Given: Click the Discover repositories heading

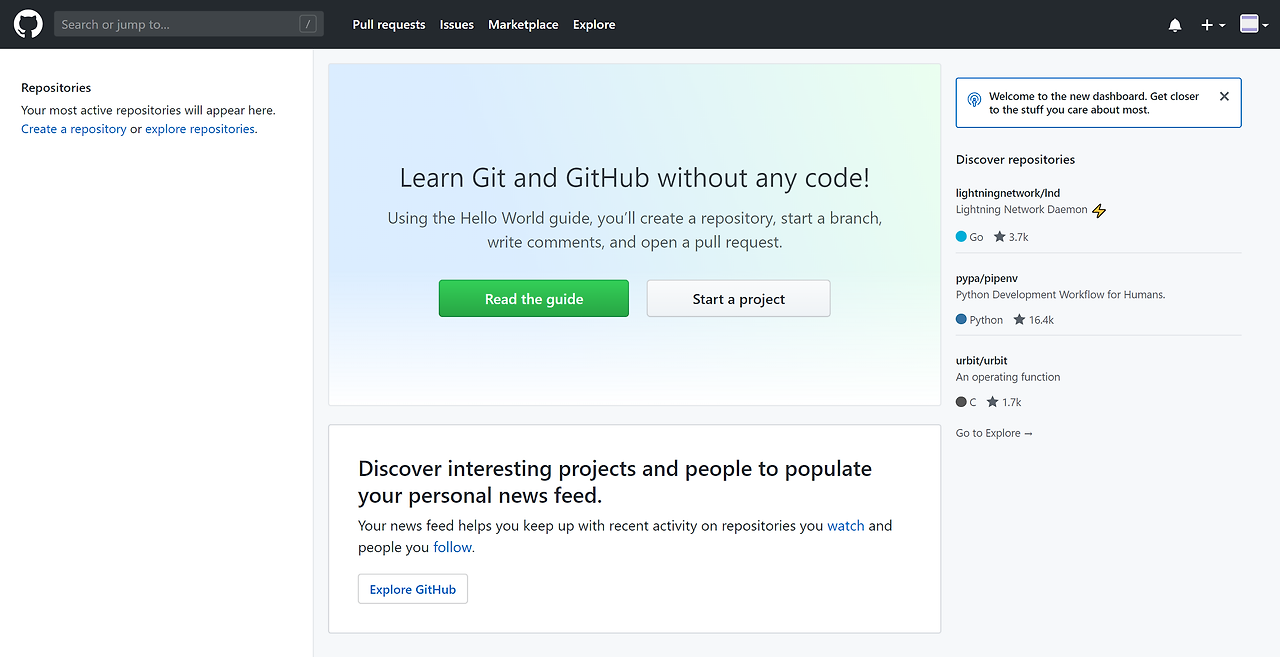Looking at the screenshot, I should coord(1015,160).
